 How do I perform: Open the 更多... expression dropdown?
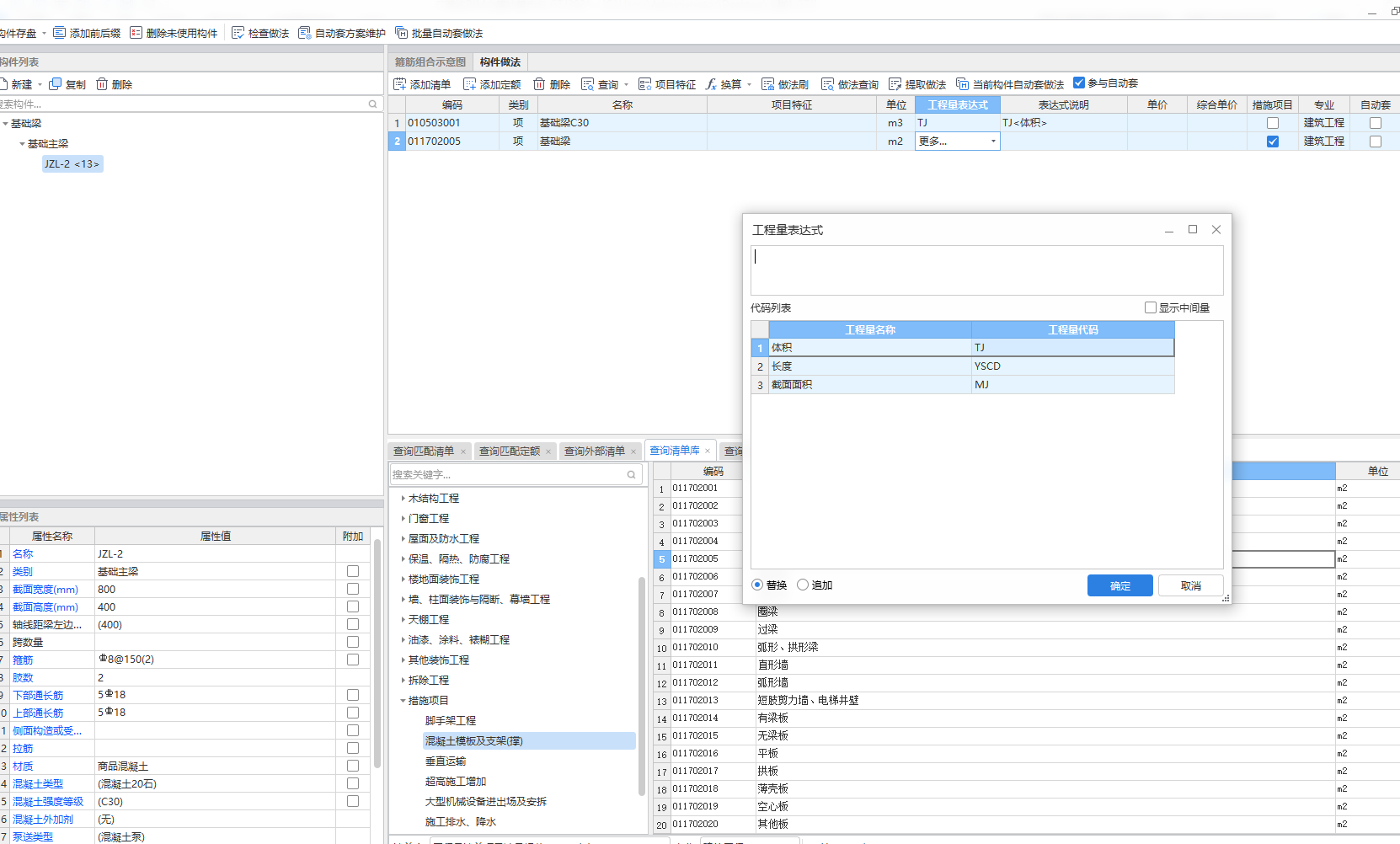click(x=993, y=142)
